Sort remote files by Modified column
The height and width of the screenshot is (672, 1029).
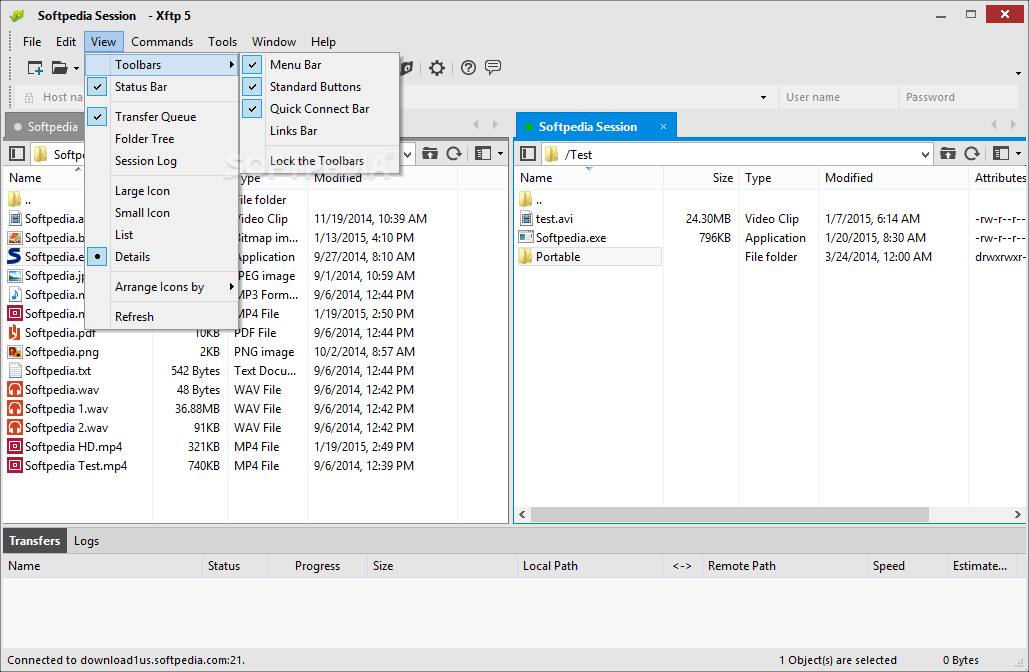892,178
